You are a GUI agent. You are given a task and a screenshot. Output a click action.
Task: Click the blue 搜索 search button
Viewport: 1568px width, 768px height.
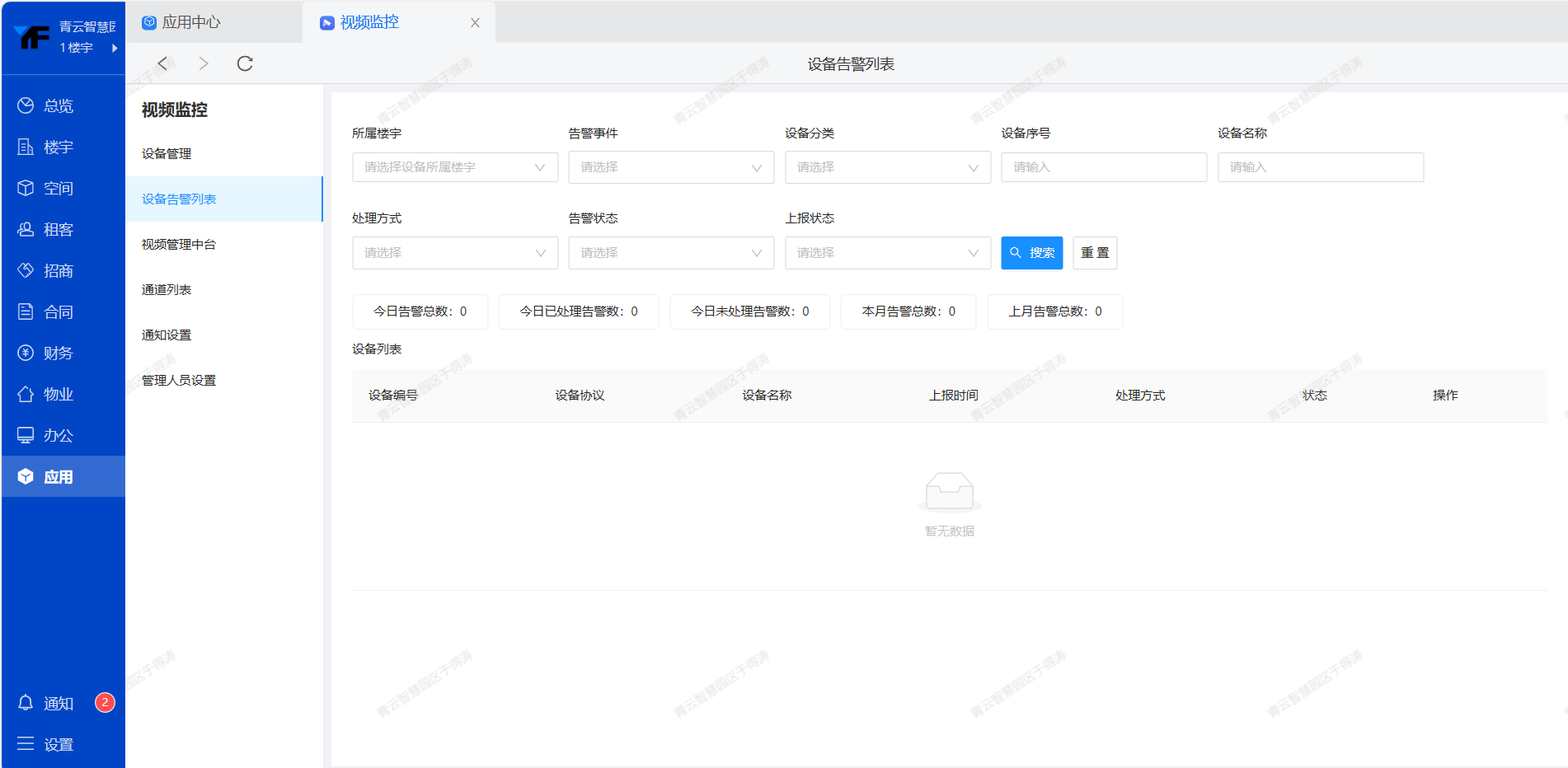pyautogui.click(x=1031, y=253)
